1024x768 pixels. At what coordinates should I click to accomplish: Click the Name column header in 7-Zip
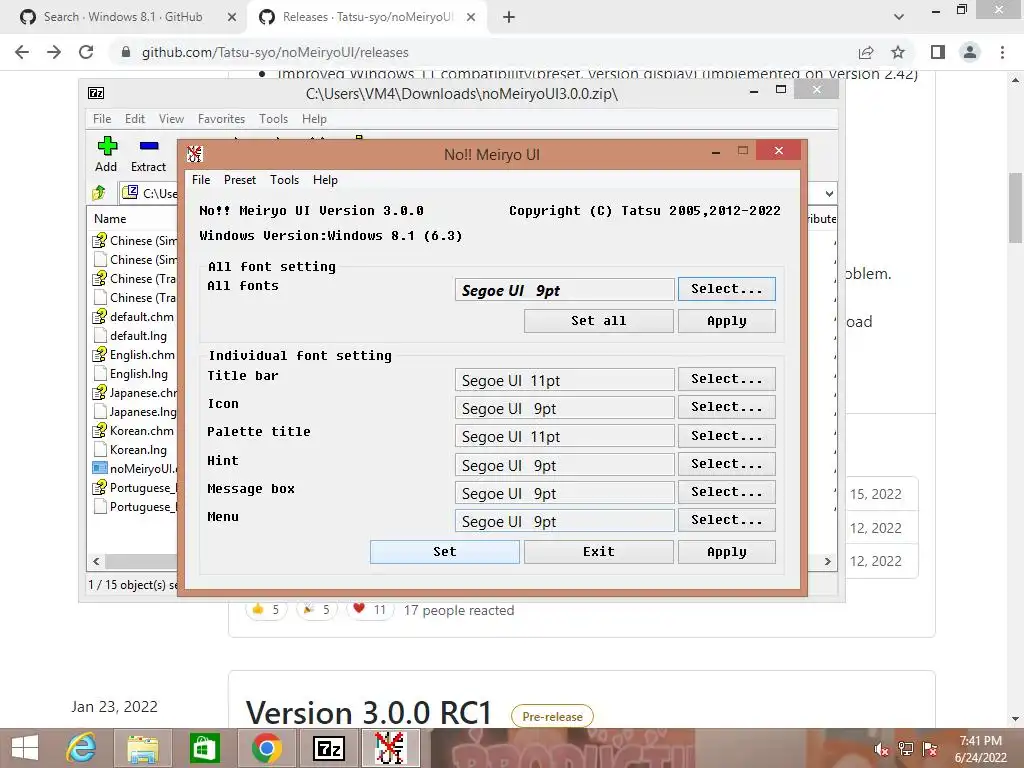[110, 219]
